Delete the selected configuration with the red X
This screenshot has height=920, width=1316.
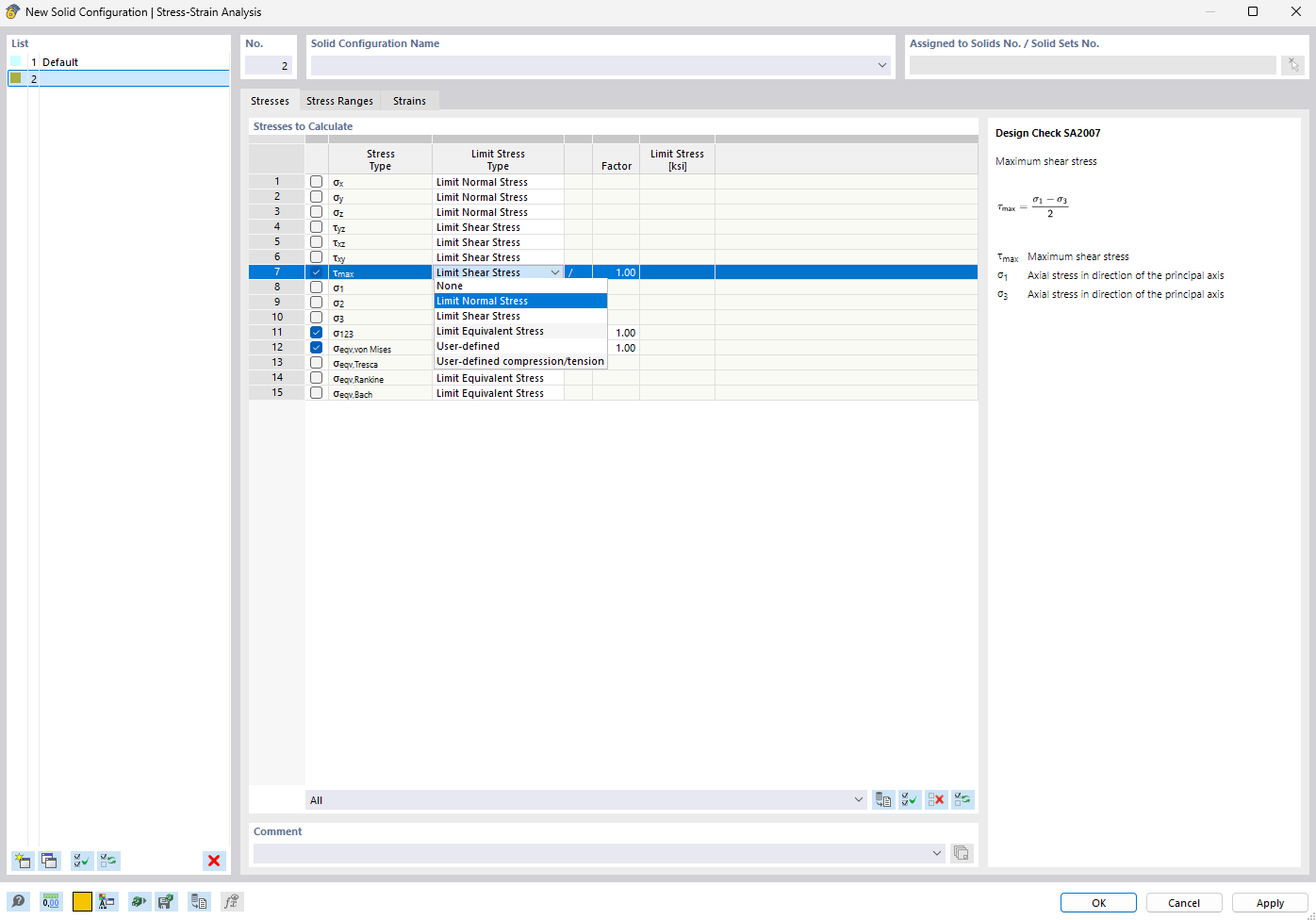click(x=214, y=861)
